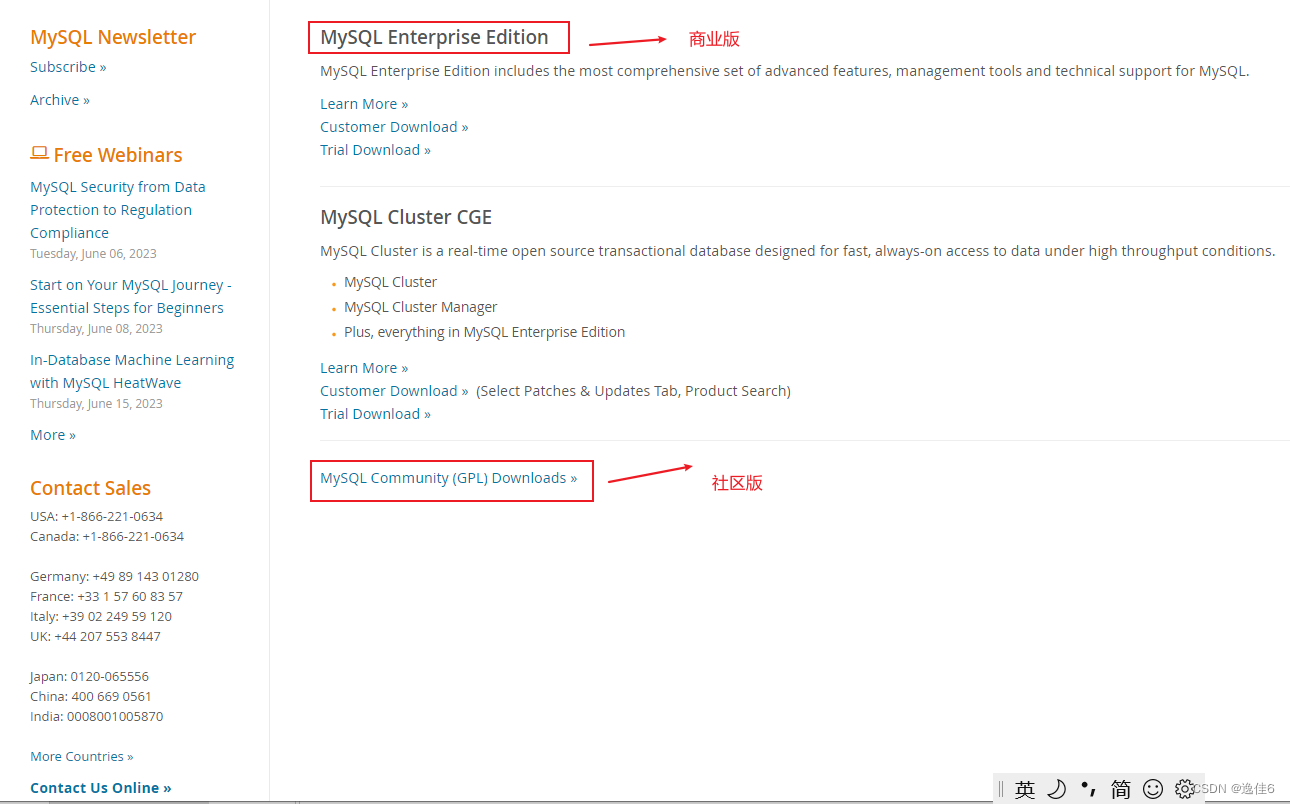Switch the IME Simplified 简 icon
The height and width of the screenshot is (804, 1290).
(x=1121, y=789)
